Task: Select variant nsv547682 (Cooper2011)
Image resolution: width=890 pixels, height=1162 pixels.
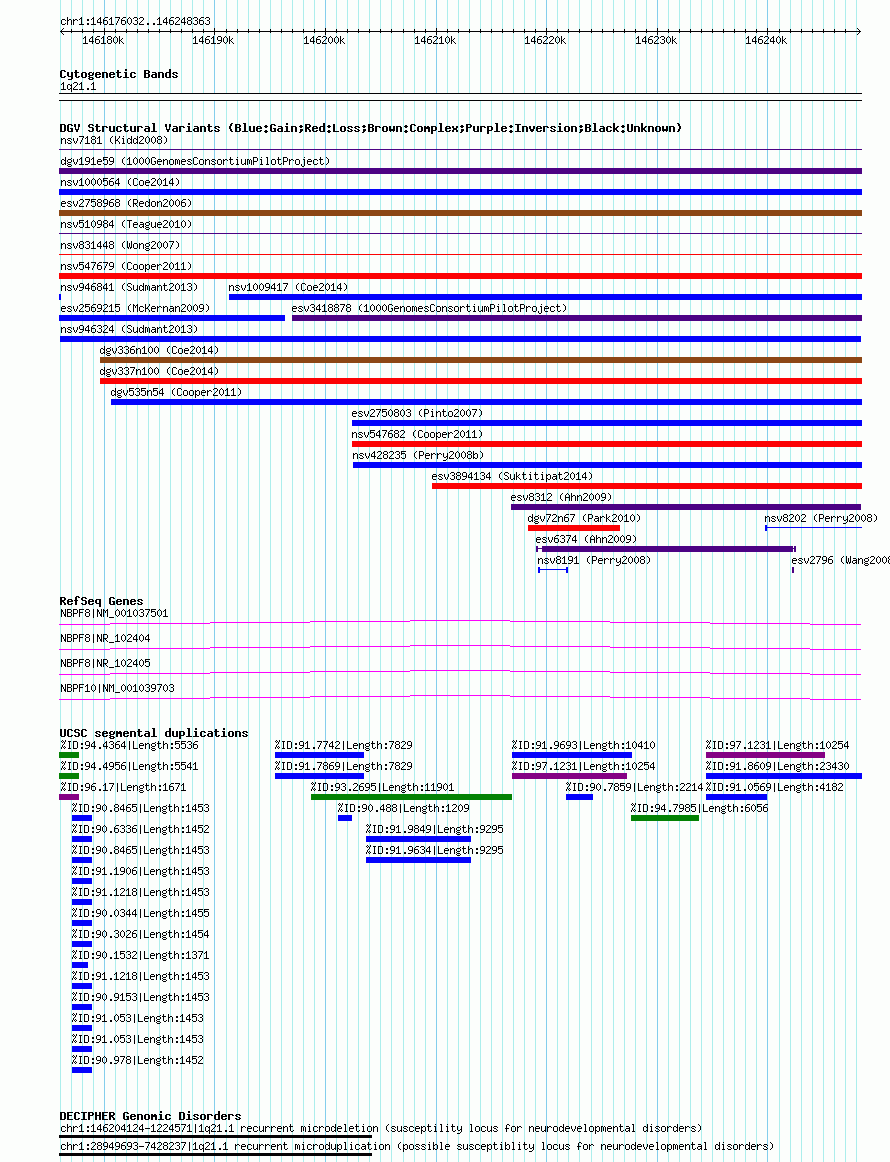Action: click(x=417, y=434)
